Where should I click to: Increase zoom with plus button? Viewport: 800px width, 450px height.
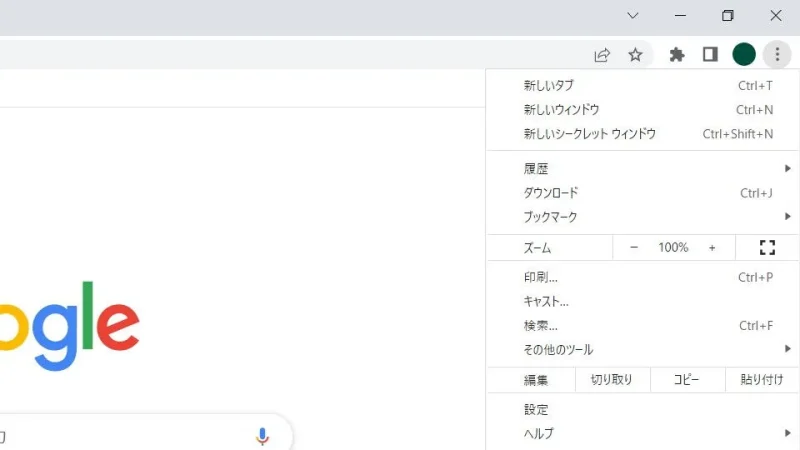pos(712,247)
